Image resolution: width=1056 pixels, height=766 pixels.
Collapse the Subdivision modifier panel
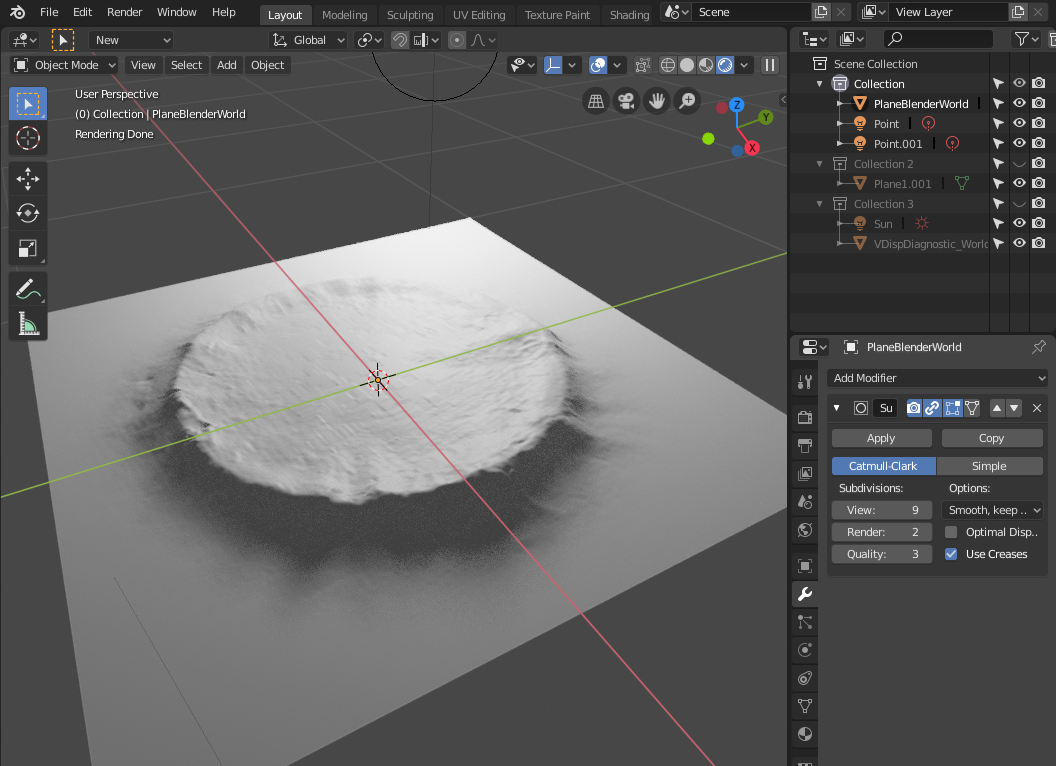click(x=837, y=408)
